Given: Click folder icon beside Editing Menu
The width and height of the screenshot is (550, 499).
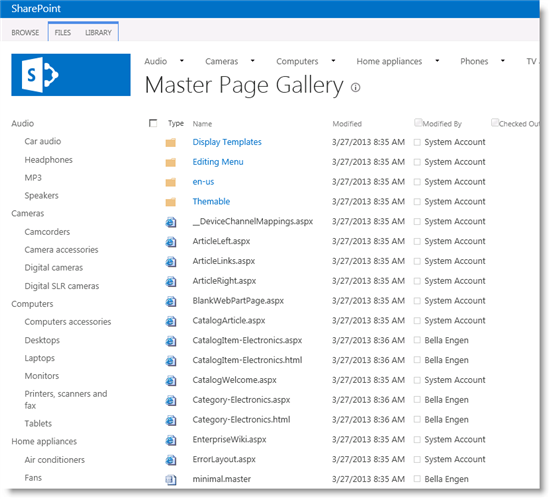Looking at the screenshot, I should [x=171, y=162].
